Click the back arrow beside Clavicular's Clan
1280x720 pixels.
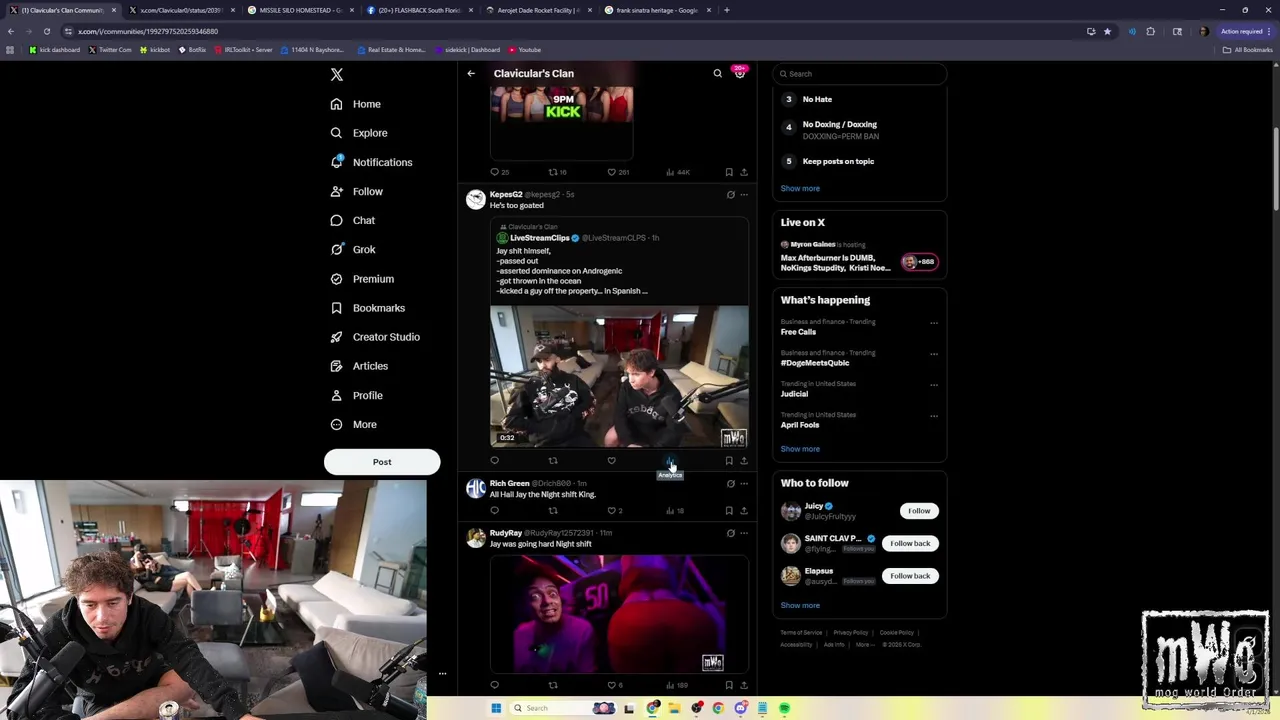point(471,73)
